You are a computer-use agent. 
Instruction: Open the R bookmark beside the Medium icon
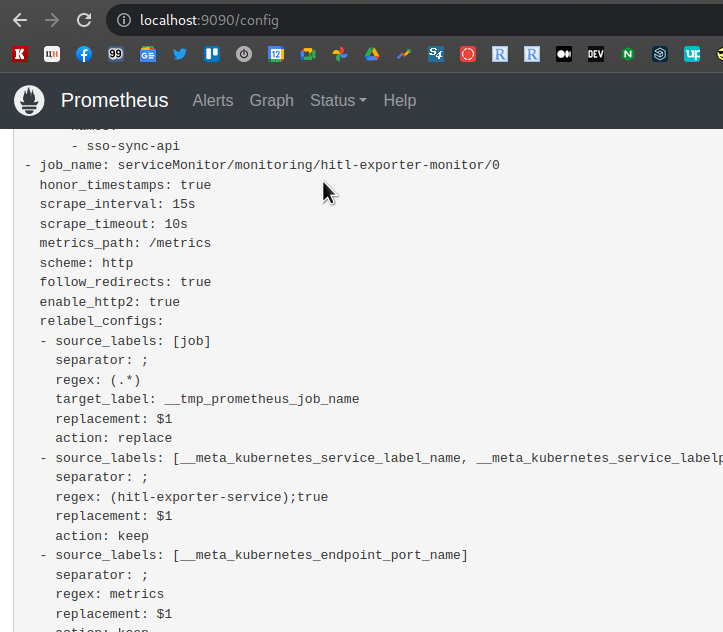coord(532,54)
